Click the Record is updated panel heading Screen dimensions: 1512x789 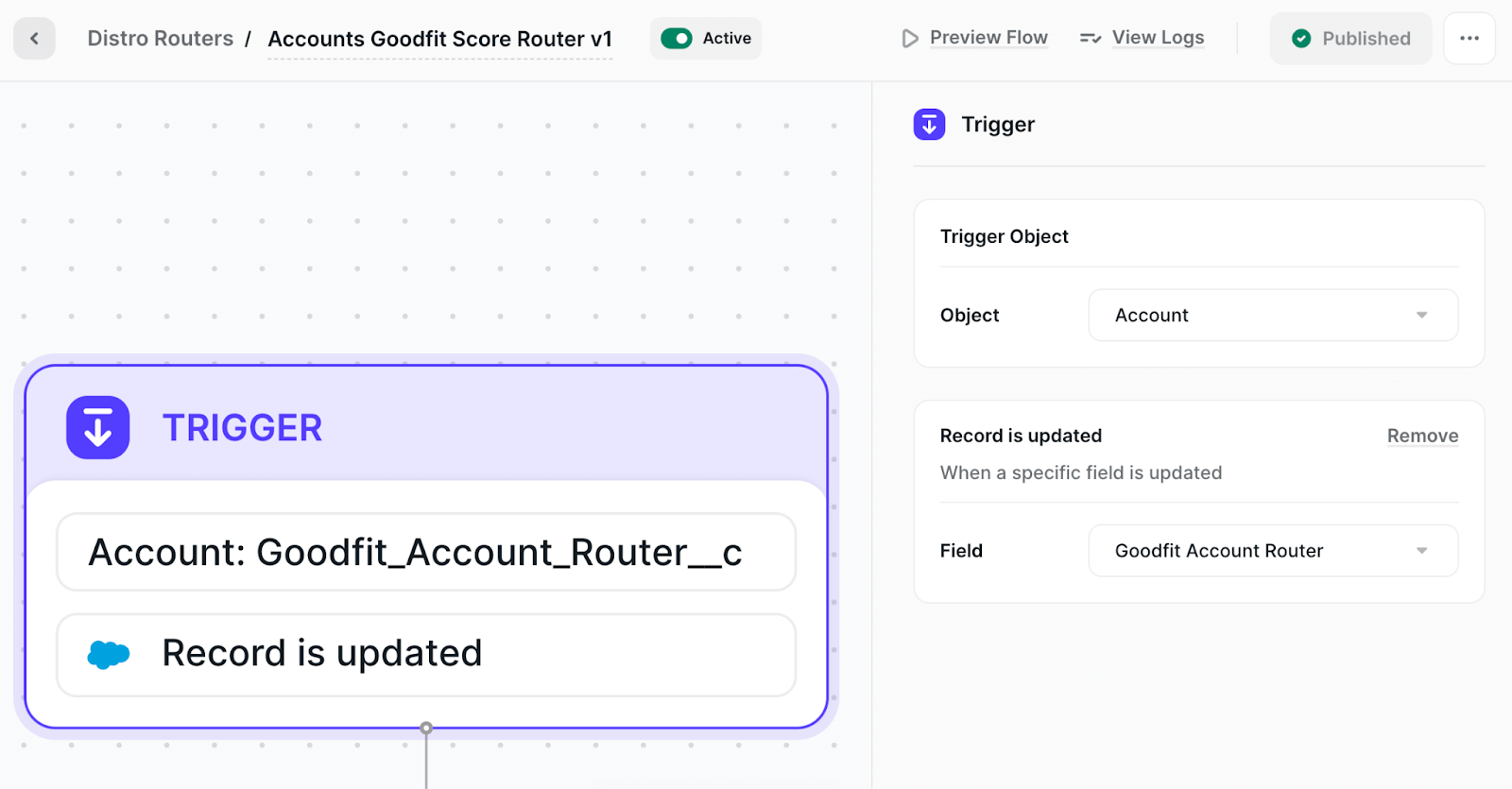pyautogui.click(x=1021, y=436)
